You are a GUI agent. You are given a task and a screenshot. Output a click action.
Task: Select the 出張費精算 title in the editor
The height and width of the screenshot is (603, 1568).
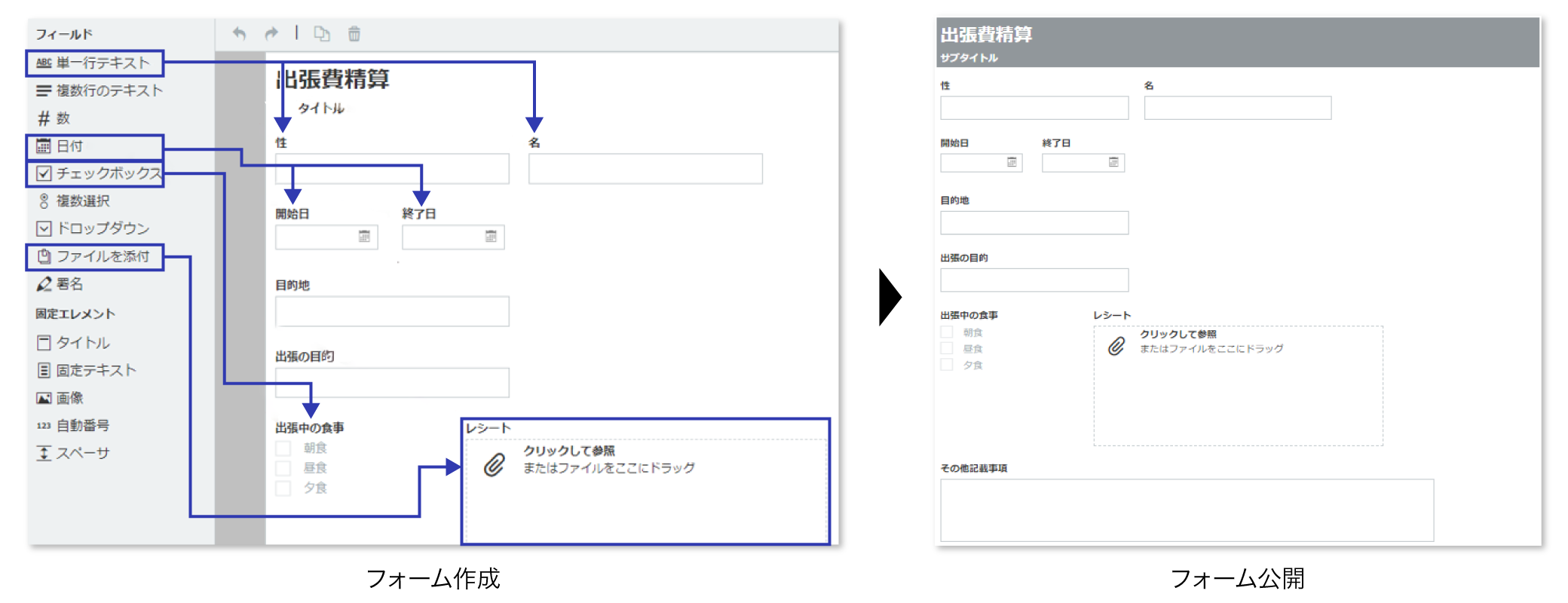click(332, 79)
